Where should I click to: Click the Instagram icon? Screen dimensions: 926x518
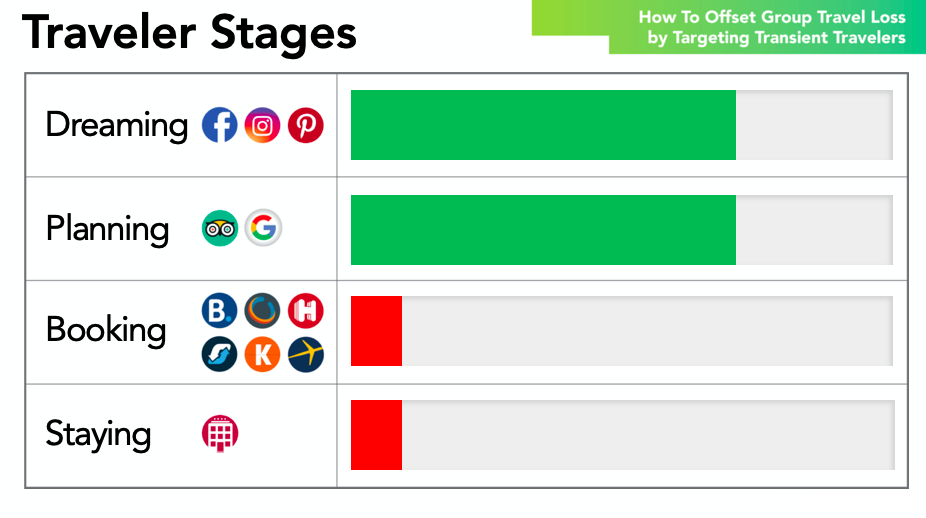point(262,125)
